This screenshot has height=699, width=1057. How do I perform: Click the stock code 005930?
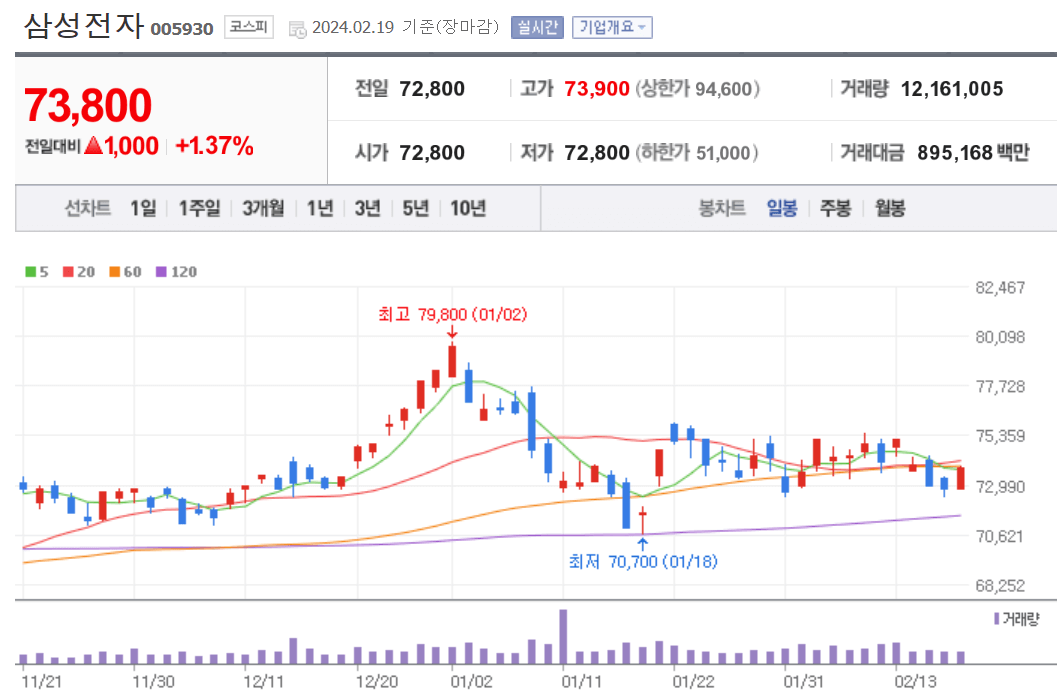click(x=182, y=29)
